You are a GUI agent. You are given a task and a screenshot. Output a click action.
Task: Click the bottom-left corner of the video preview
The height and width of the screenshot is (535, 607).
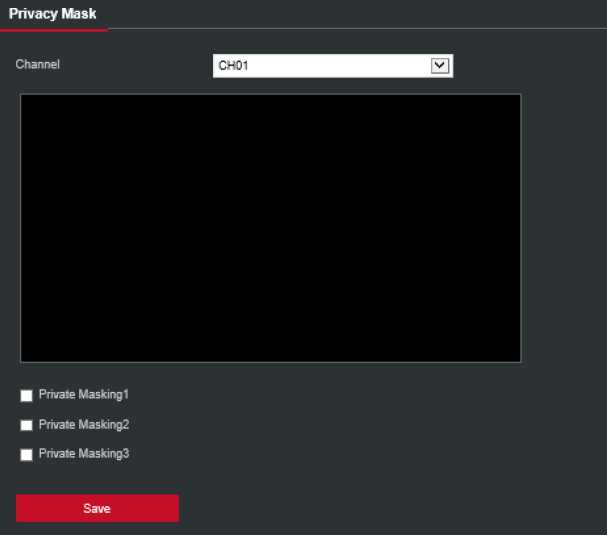(23, 359)
